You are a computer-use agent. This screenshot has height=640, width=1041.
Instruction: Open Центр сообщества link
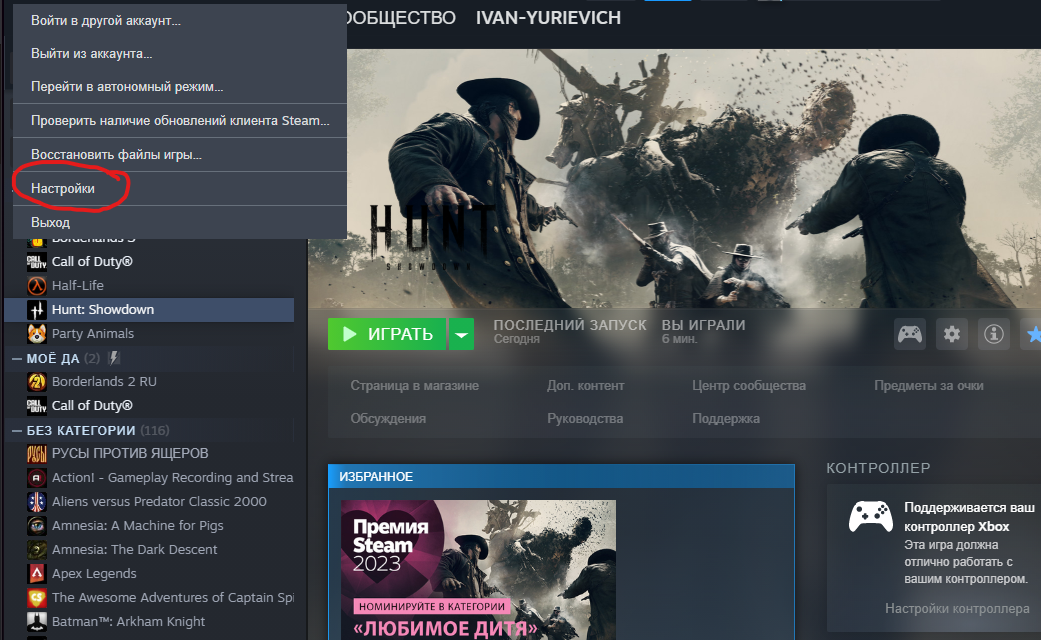[749, 386]
